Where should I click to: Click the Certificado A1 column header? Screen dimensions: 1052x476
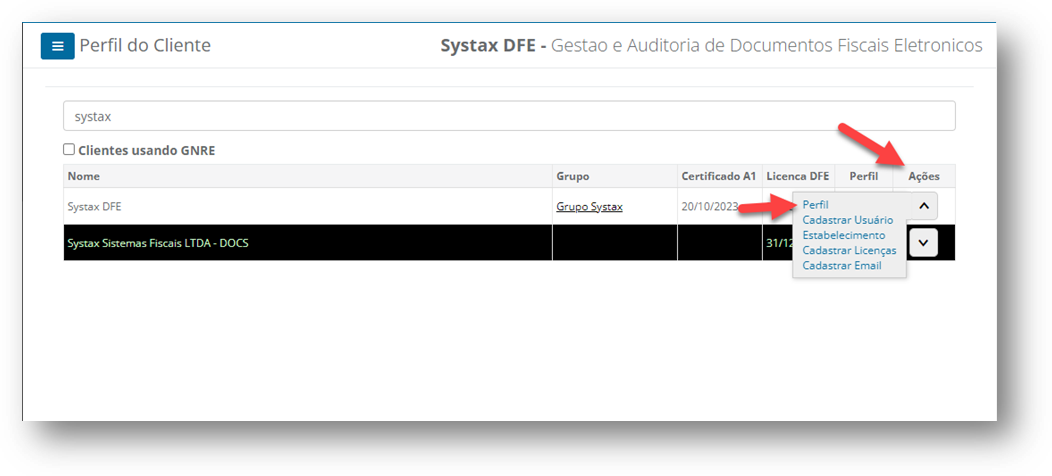[x=719, y=176]
